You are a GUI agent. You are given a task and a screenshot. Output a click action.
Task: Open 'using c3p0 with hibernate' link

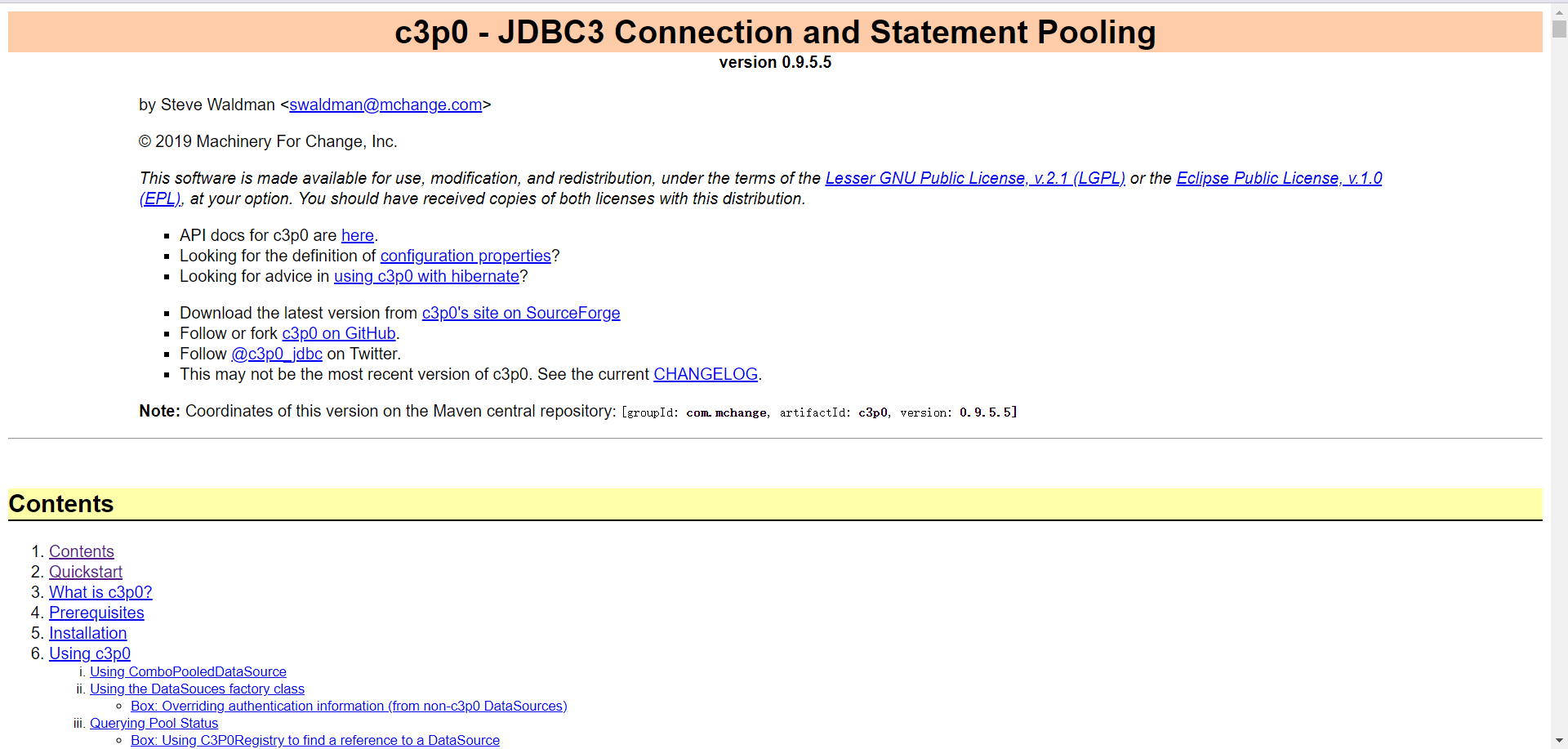(x=427, y=276)
